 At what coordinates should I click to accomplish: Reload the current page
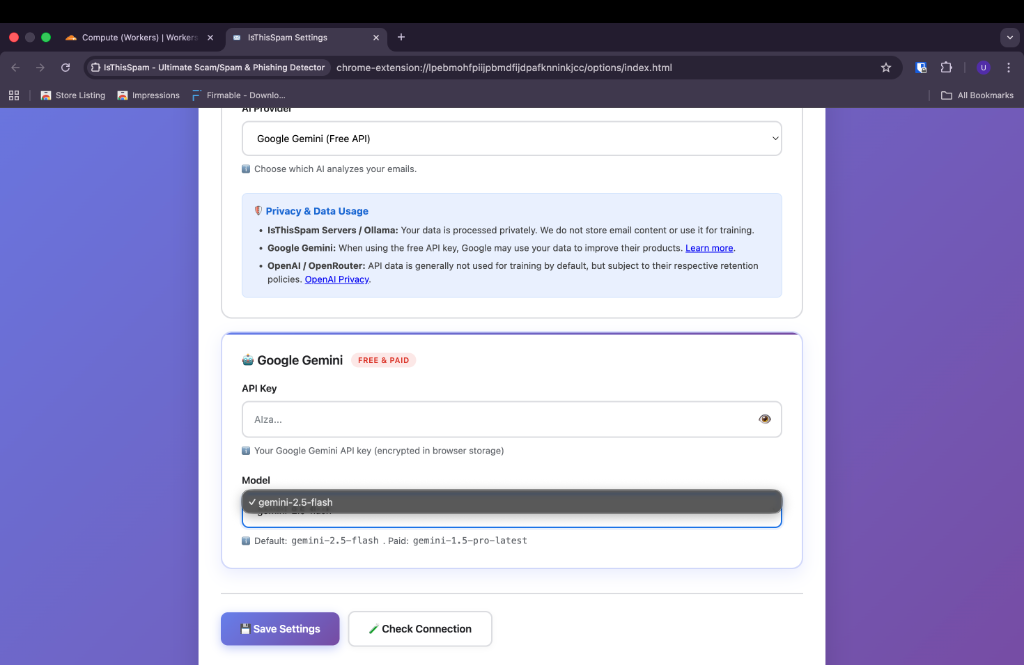(x=65, y=67)
